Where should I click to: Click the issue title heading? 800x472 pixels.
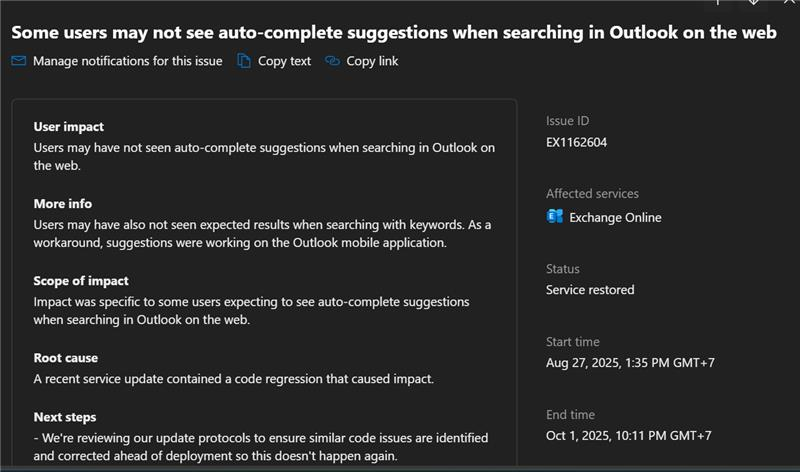click(394, 32)
